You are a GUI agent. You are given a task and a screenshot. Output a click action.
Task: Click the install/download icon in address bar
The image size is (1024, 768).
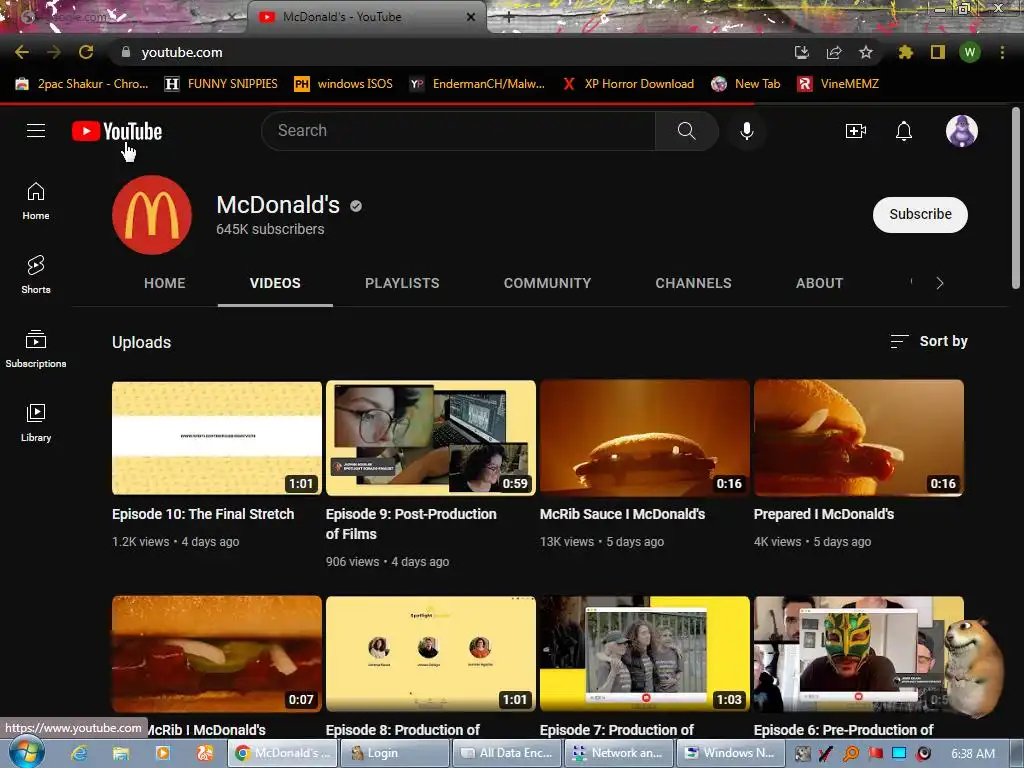point(802,52)
